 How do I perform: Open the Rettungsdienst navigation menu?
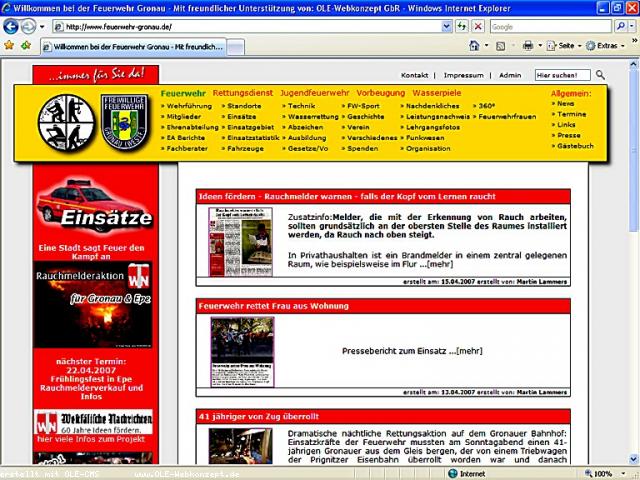click(x=243, y=93)
